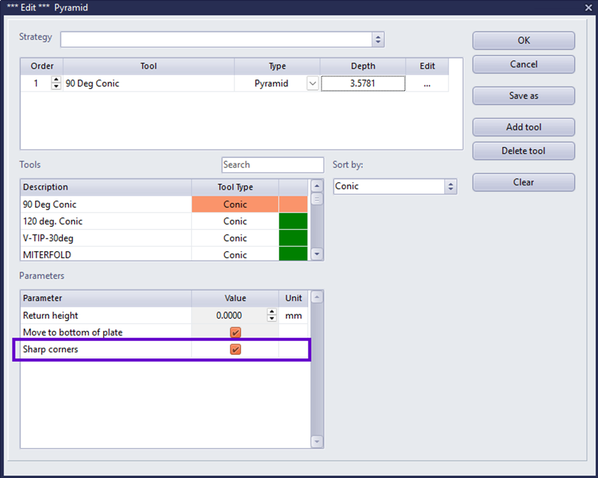Close the Edit Pyramid dialog
This screenshot has height=478, width=598.
pos(588,8)
